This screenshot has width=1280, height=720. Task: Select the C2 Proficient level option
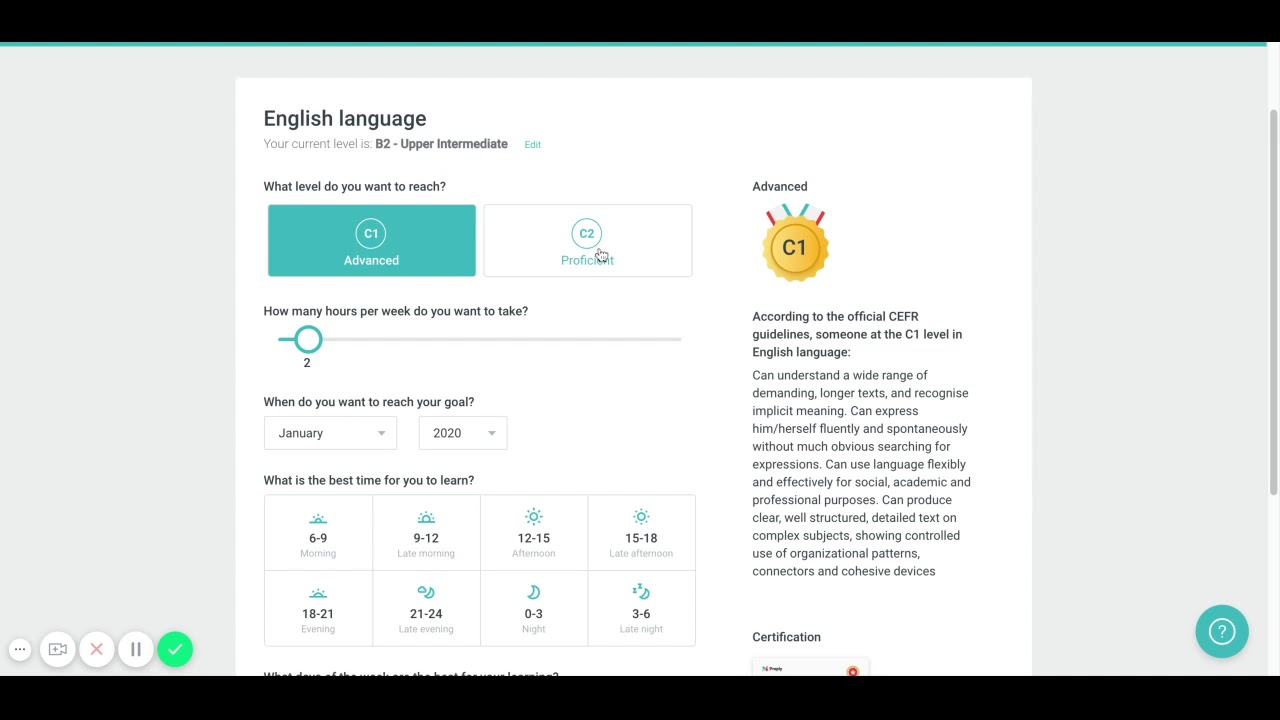(587, 240)
